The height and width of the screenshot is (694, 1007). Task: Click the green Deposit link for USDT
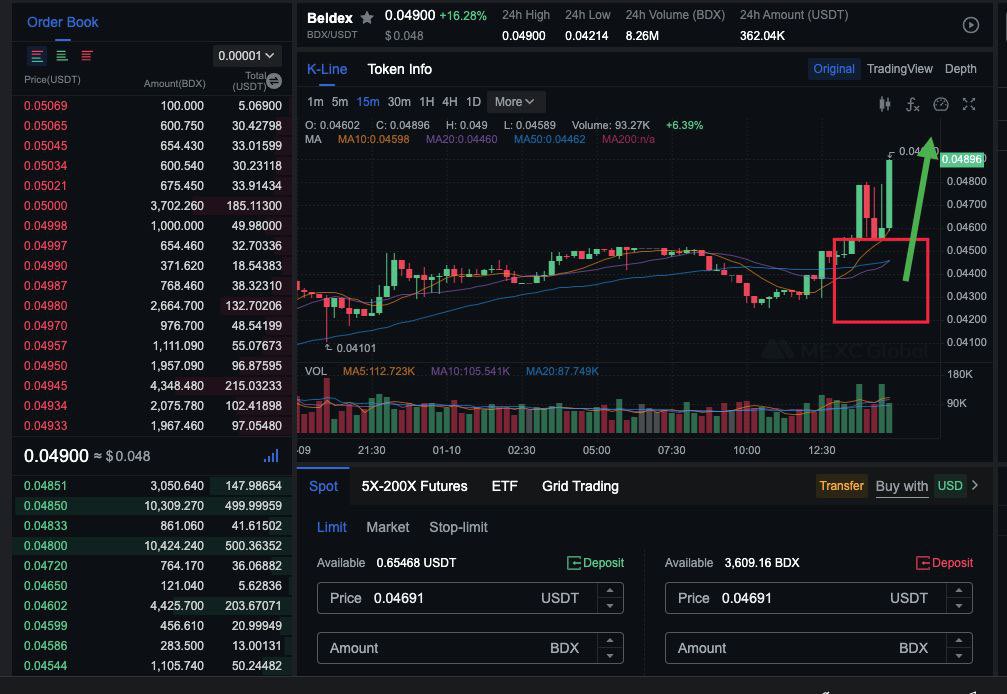[603, 563]
